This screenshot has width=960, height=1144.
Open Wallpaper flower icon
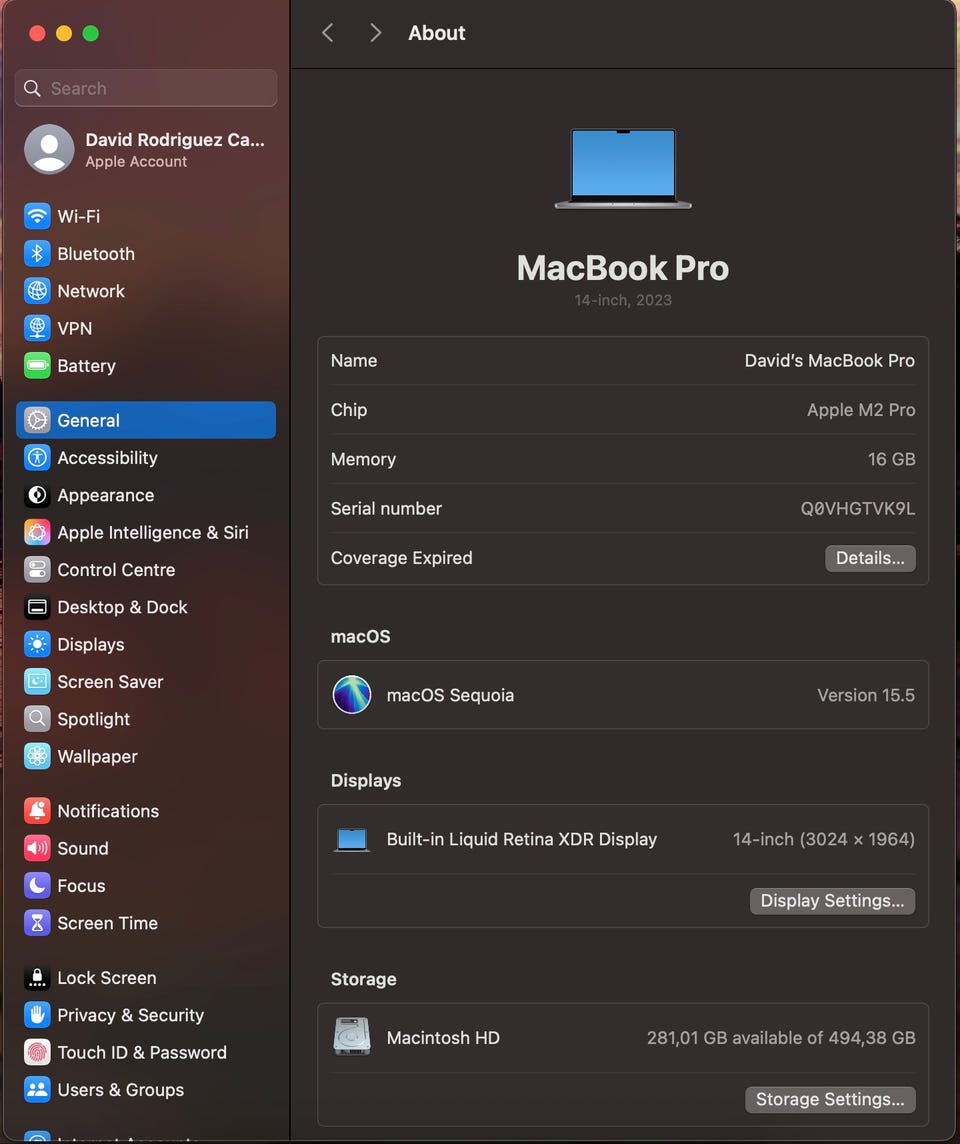point(37,756)
